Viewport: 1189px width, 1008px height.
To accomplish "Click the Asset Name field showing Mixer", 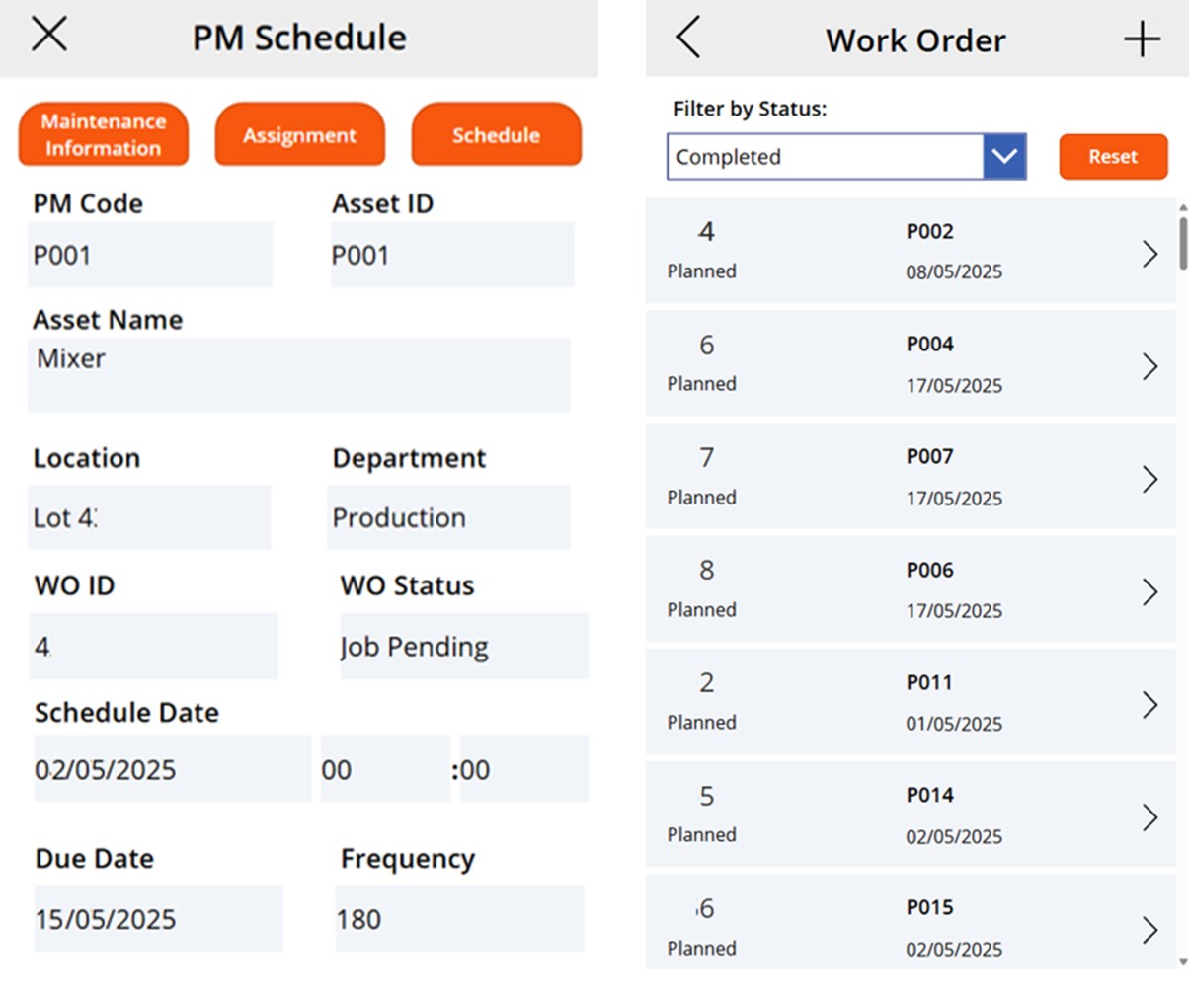I will (x=298, y=374).
